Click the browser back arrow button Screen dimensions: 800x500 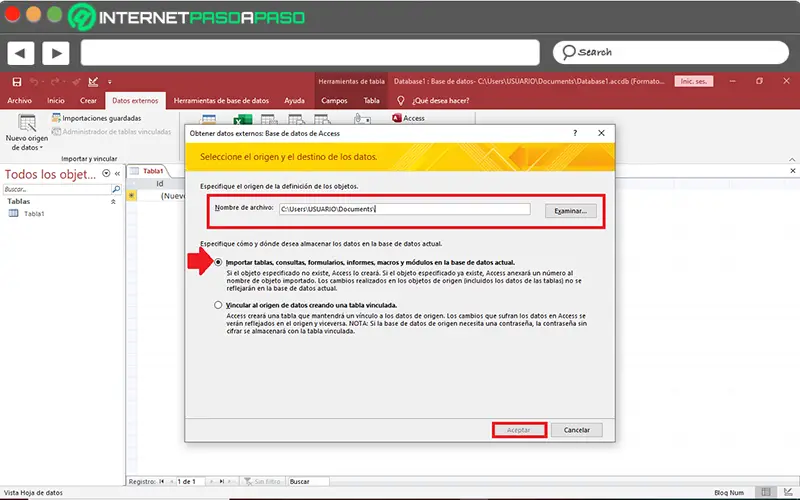tap(20, 53)
